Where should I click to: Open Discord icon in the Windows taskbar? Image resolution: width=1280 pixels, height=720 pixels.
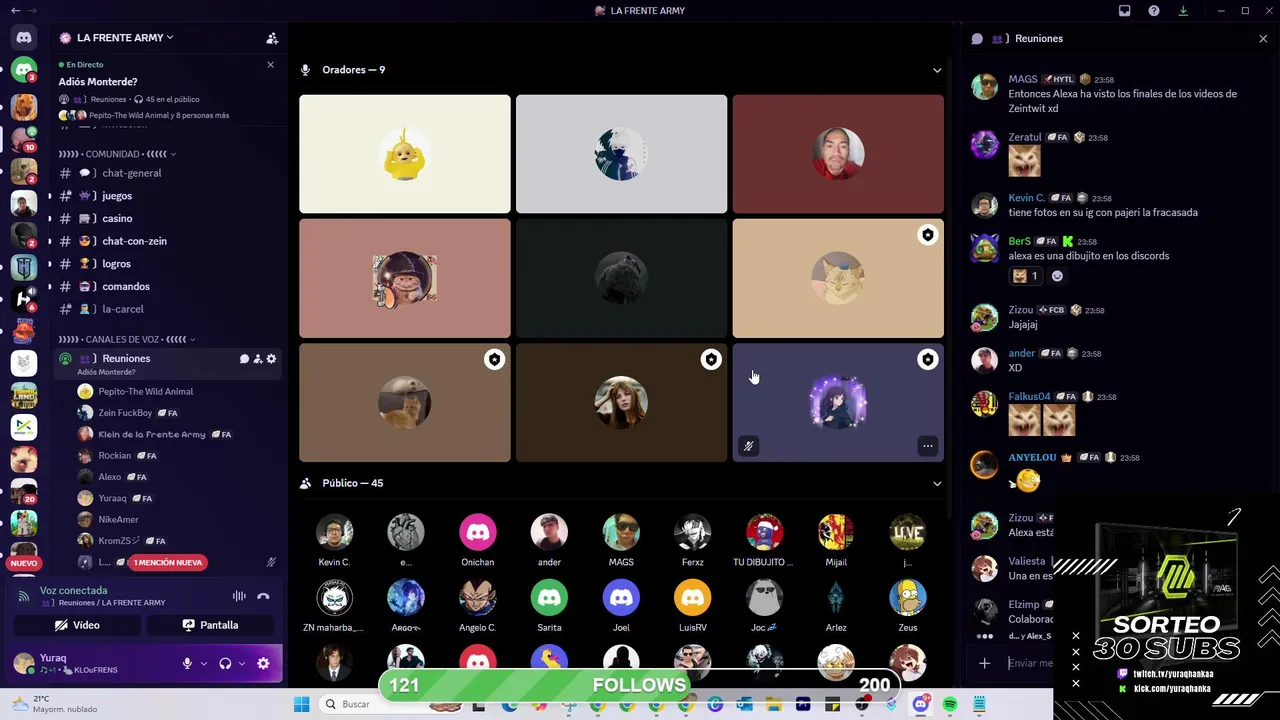[921, 704]
